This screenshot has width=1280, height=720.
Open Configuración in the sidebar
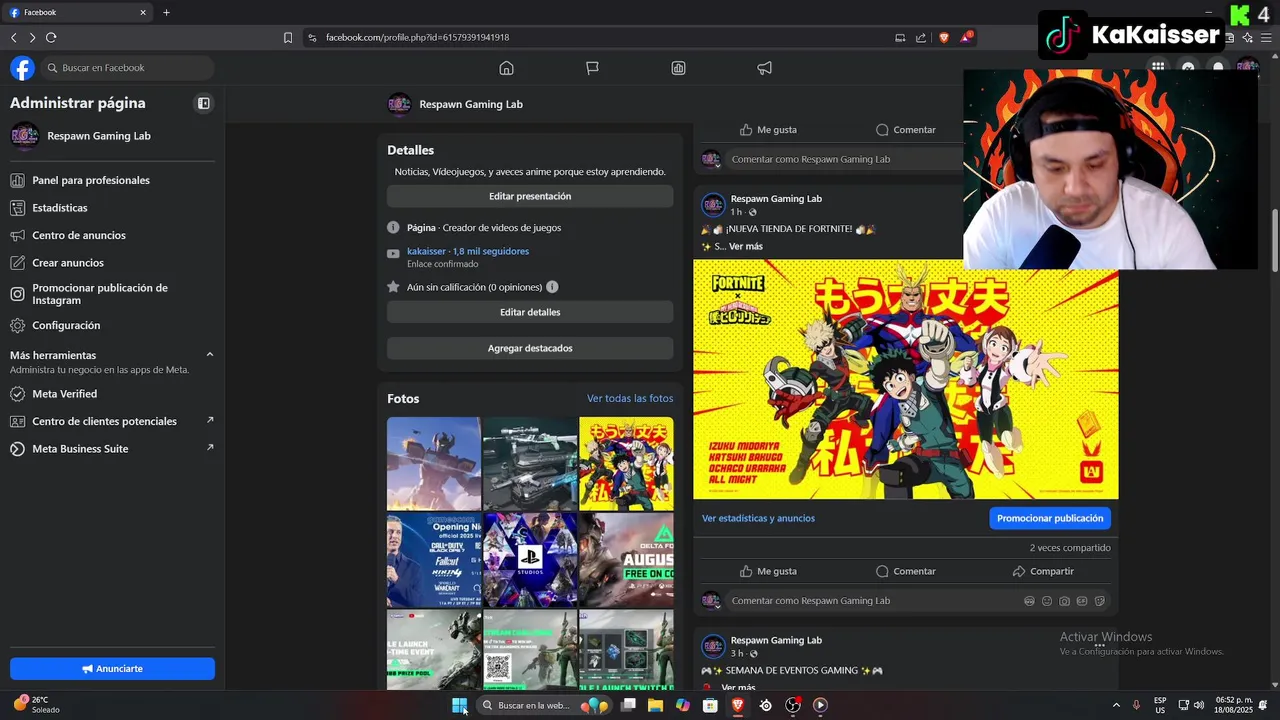coord(66,325)
